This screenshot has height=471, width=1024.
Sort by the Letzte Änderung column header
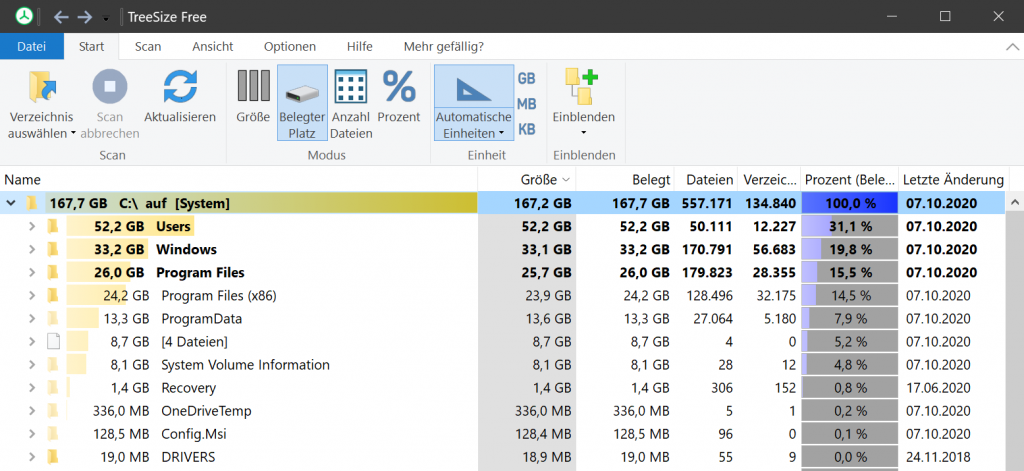click(953, 180)
